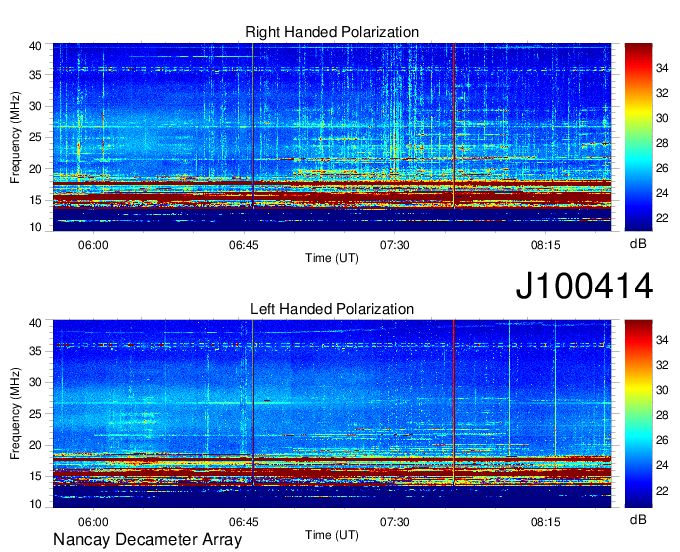
Task: Click the 25 MHz tick on the bottom plot
Action: pyautogui.click(x=35, y=414)
